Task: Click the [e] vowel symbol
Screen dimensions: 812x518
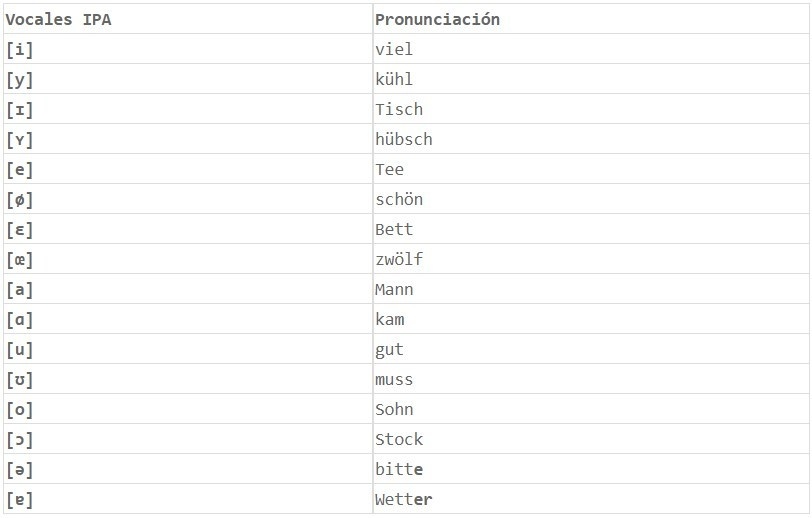Action: click(x=20, y=169)
